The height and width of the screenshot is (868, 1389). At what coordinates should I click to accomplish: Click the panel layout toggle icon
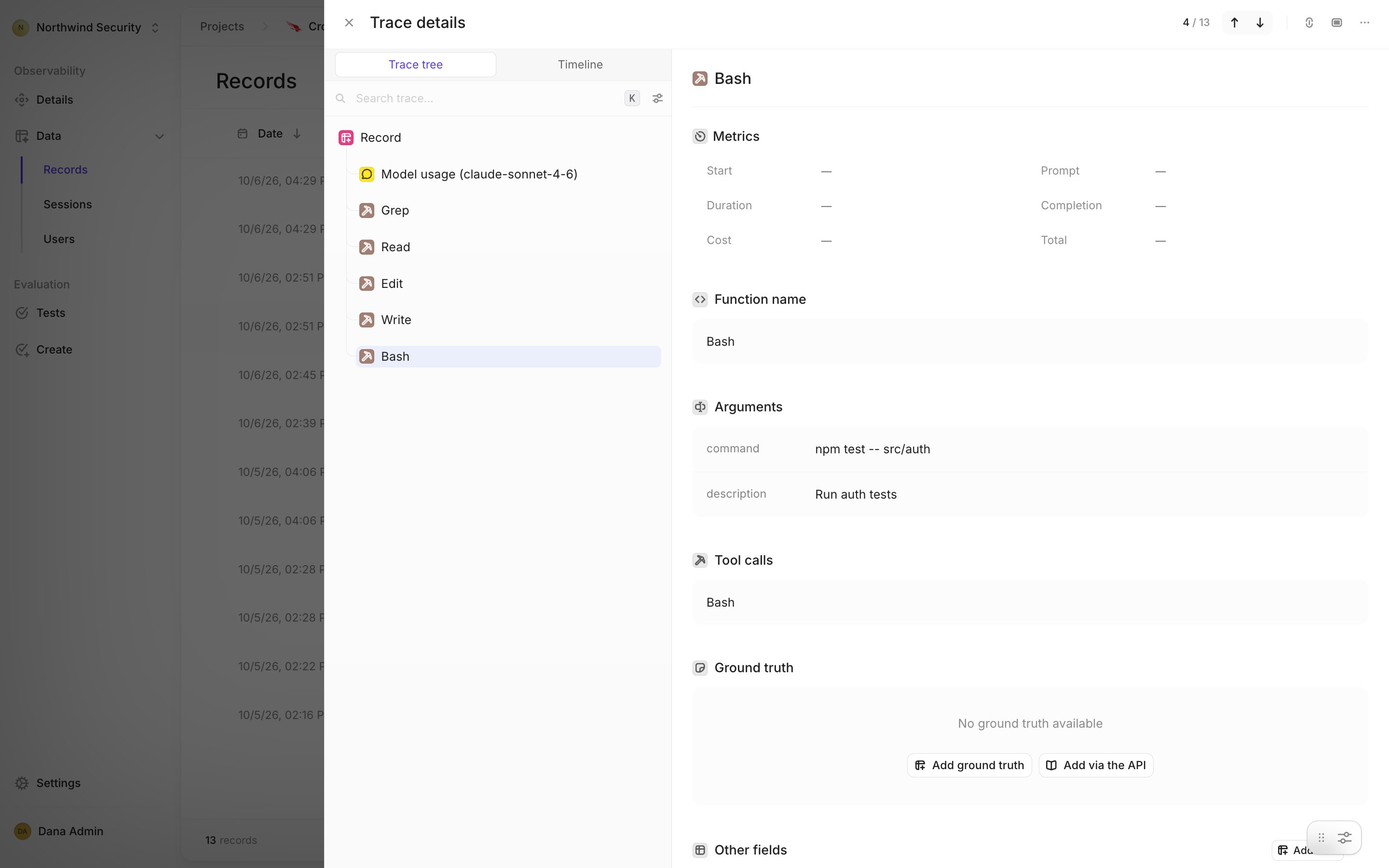coord(1337,23)
